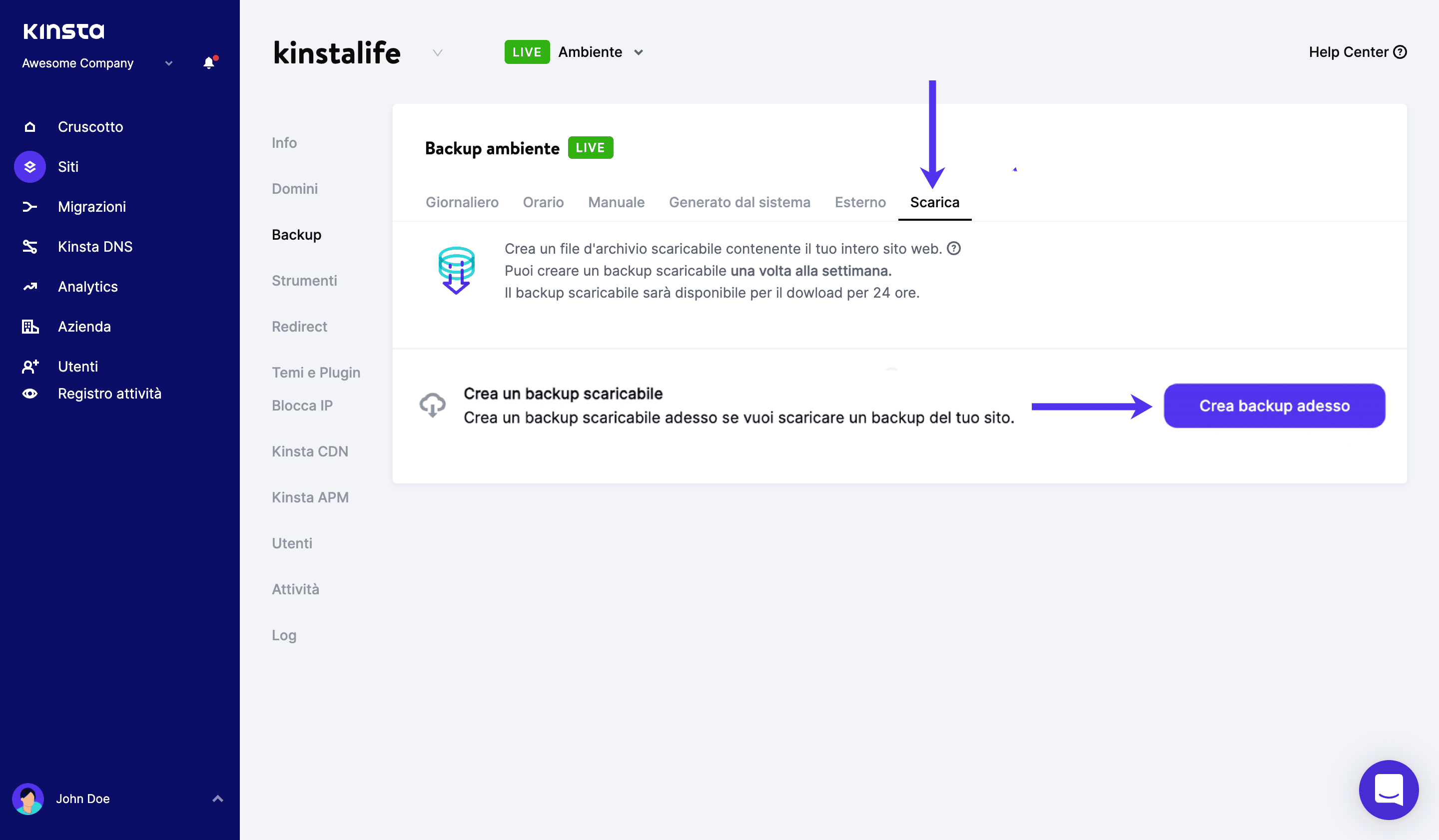Click the Kinsta DNS sidebar icon
This screenshot has height=840, width=1439.
coord(30,246)
